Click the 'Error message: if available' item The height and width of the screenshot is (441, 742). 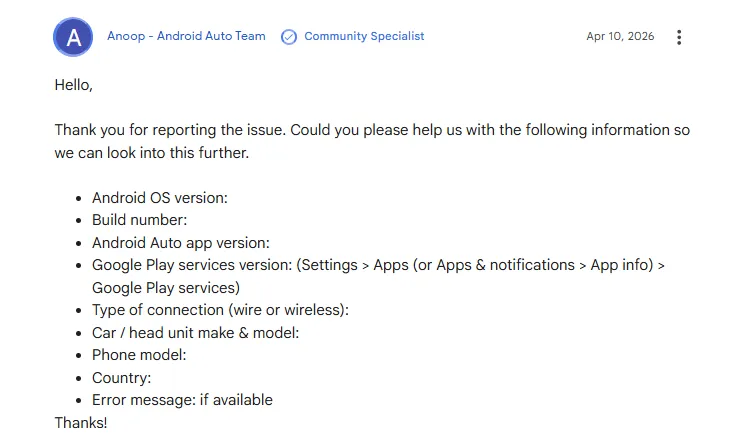click(182, 400)
